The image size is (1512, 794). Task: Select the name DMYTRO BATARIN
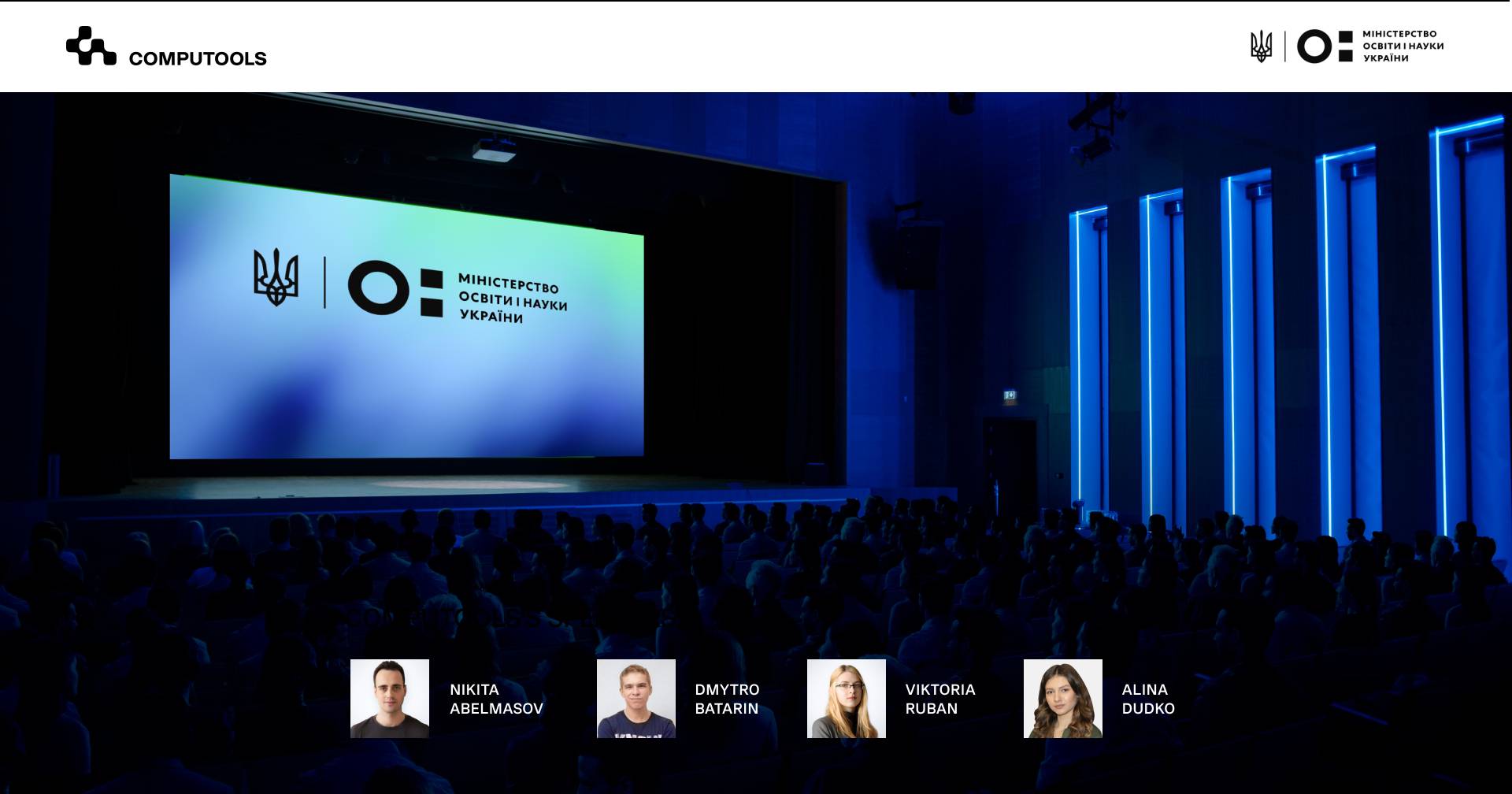[727, 699]
